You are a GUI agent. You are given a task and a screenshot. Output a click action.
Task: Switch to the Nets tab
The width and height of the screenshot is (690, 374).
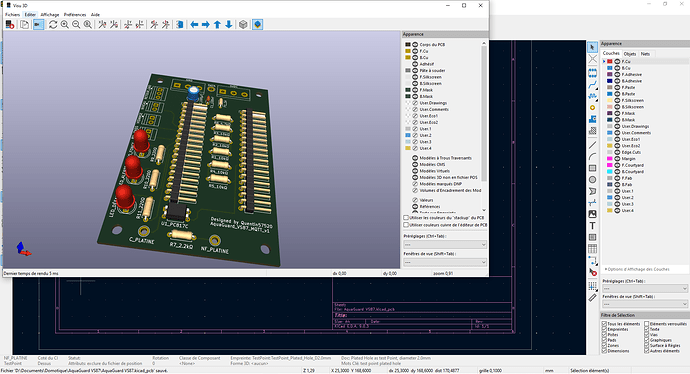645,54
